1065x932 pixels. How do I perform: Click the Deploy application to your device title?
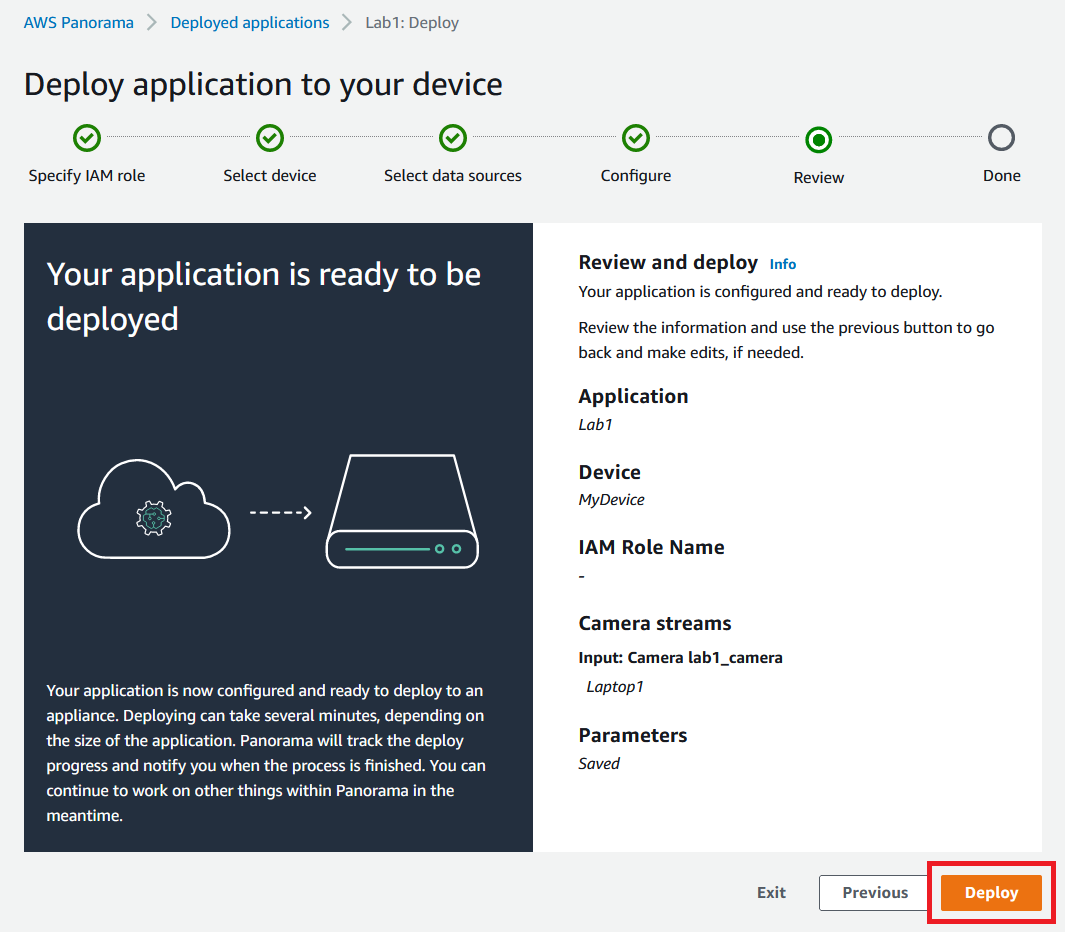pyautogui.click(x=263, y=85)
